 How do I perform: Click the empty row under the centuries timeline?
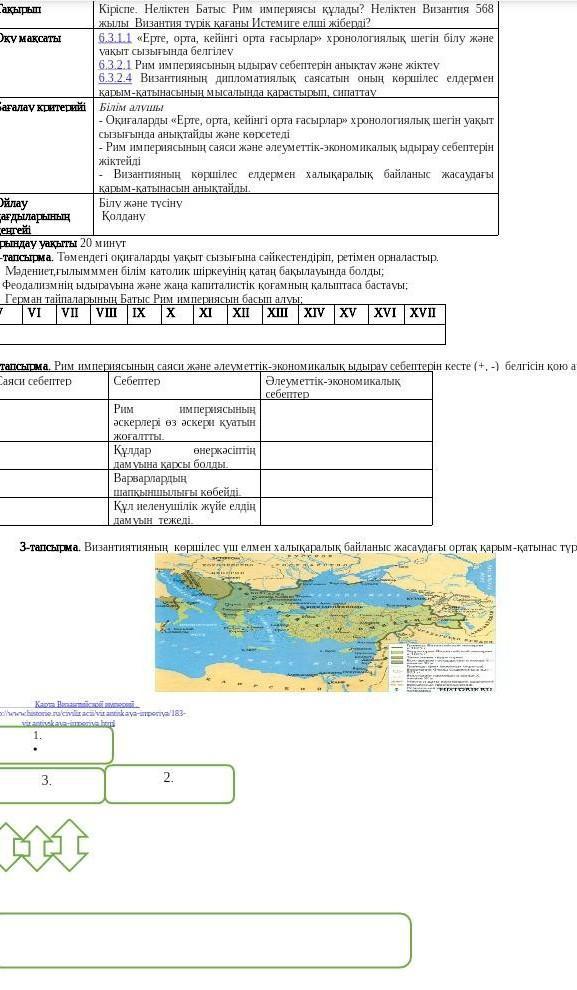pyautogui.click(x=222, y=334)
